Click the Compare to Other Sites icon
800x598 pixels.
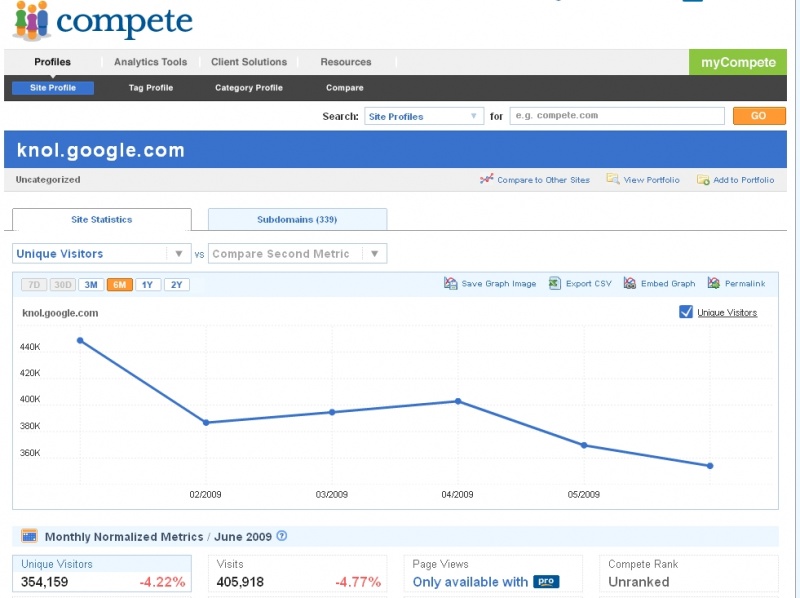pyautogui.click(x=486, y=181)
